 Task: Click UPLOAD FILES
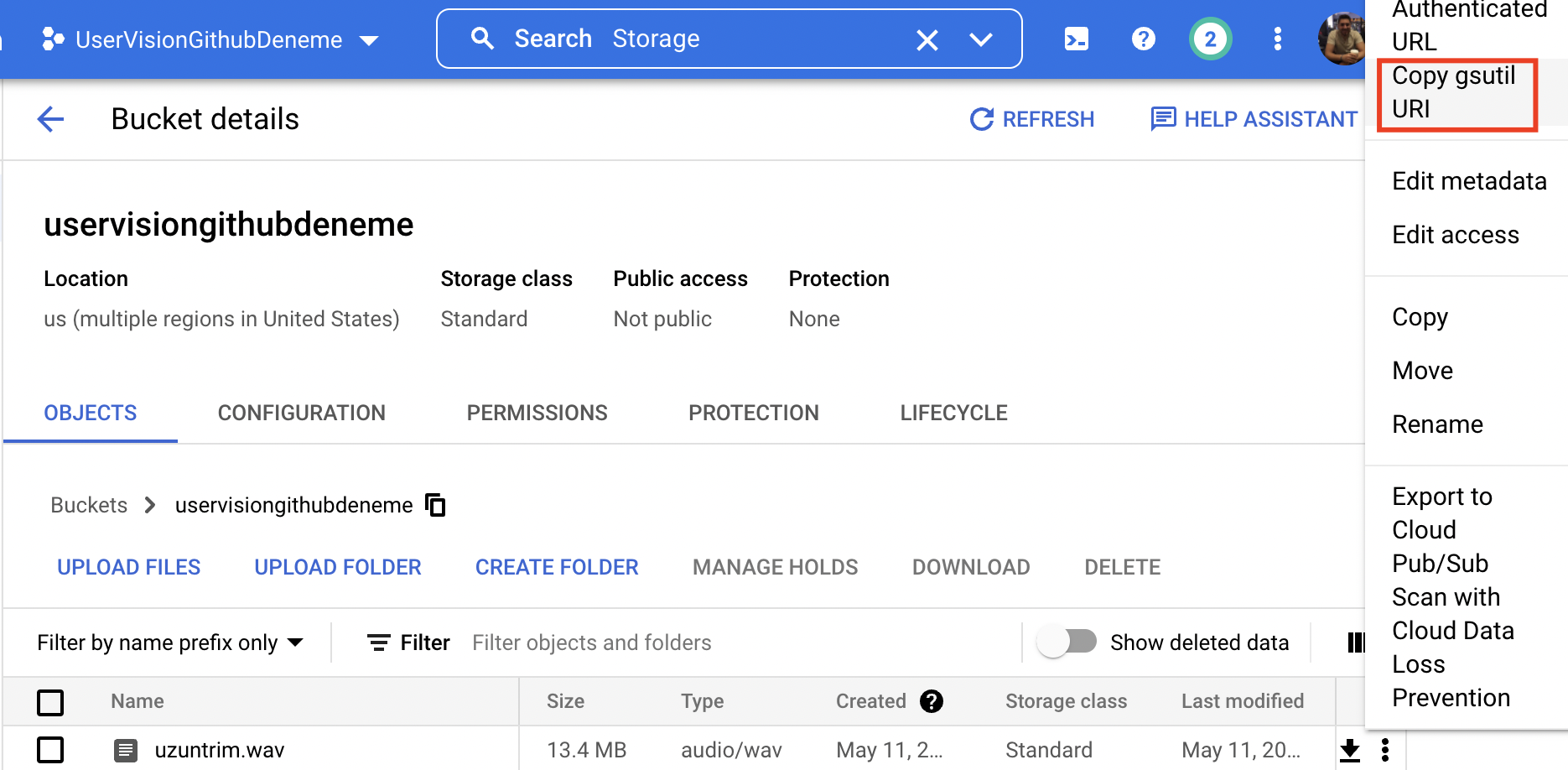128,567
